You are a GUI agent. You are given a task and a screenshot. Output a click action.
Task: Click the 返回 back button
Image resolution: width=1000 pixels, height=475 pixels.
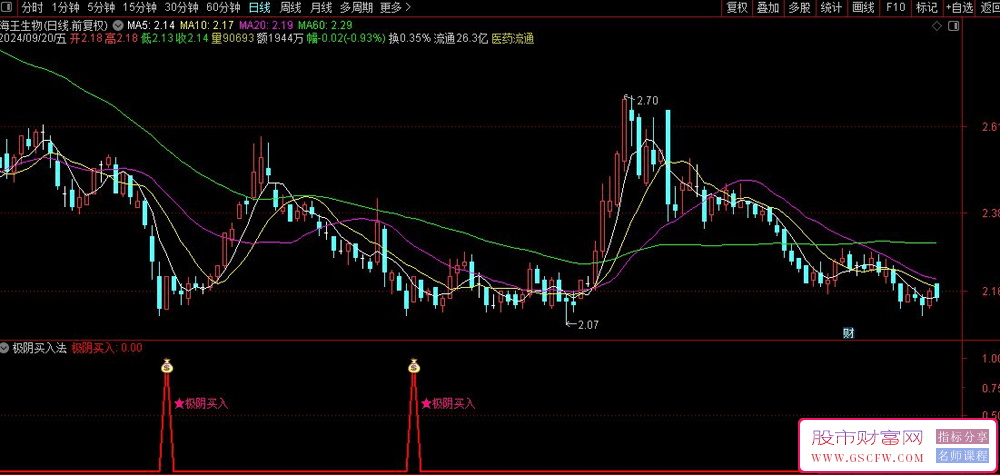pos(989,8)
